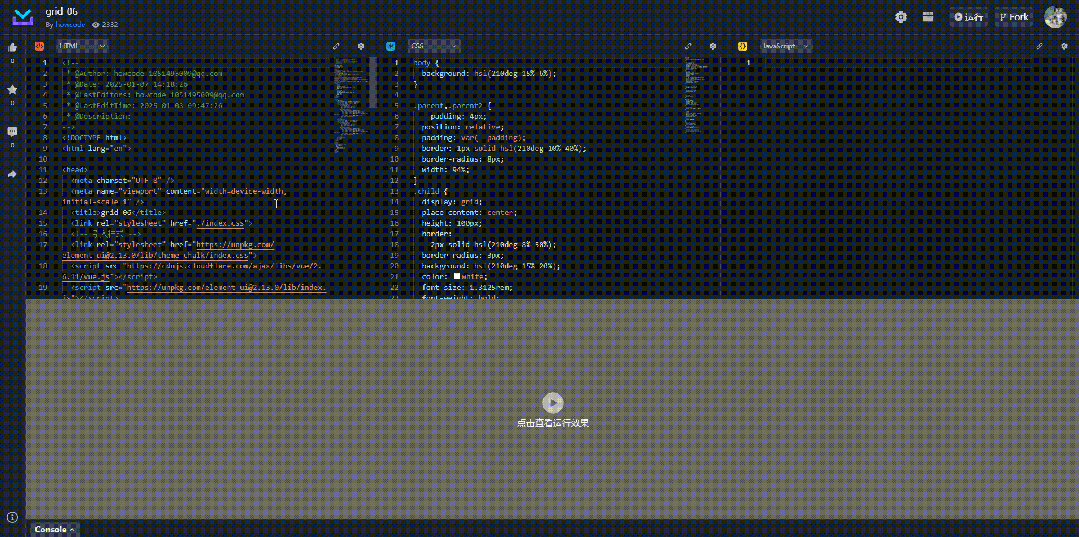Open JavaScript panel settings gear
The image size is (1079, 537).
(x=1064, y=46)
